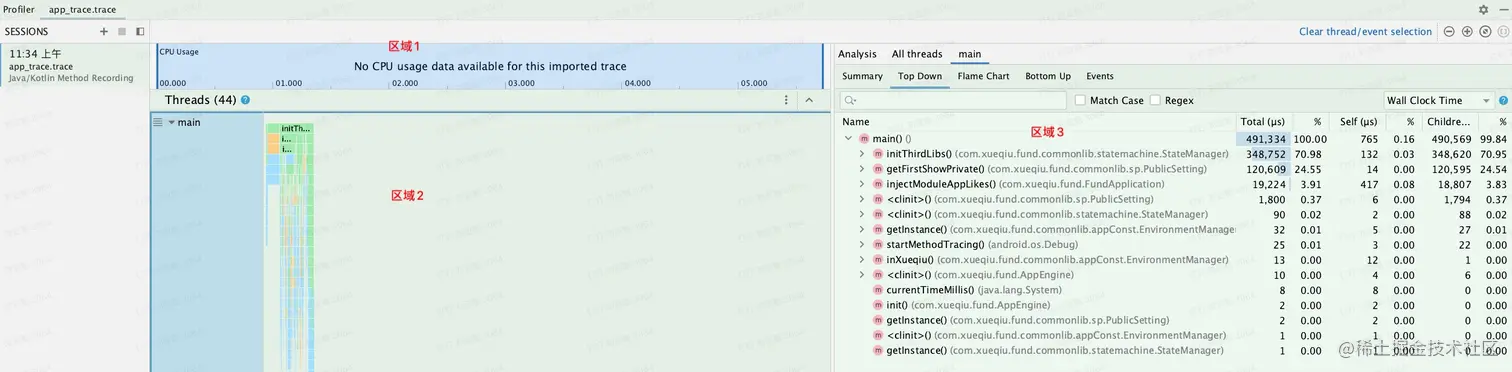1512x372 pixels.
Task: Select the main analysis tab
Action: [970, 54]
